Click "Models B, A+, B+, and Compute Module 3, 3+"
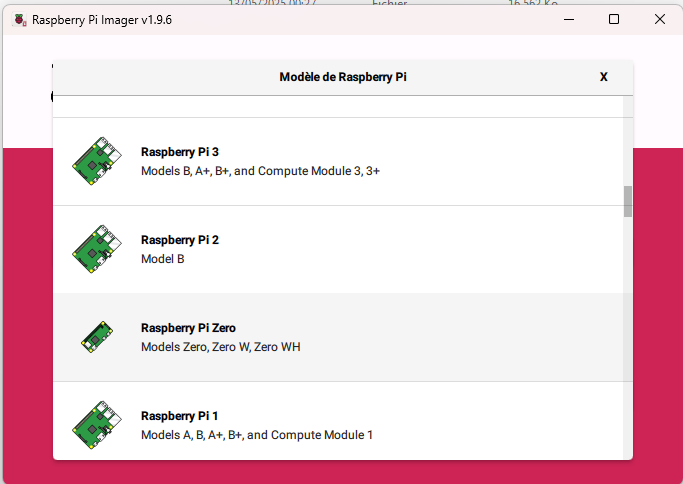 point(260,171)
